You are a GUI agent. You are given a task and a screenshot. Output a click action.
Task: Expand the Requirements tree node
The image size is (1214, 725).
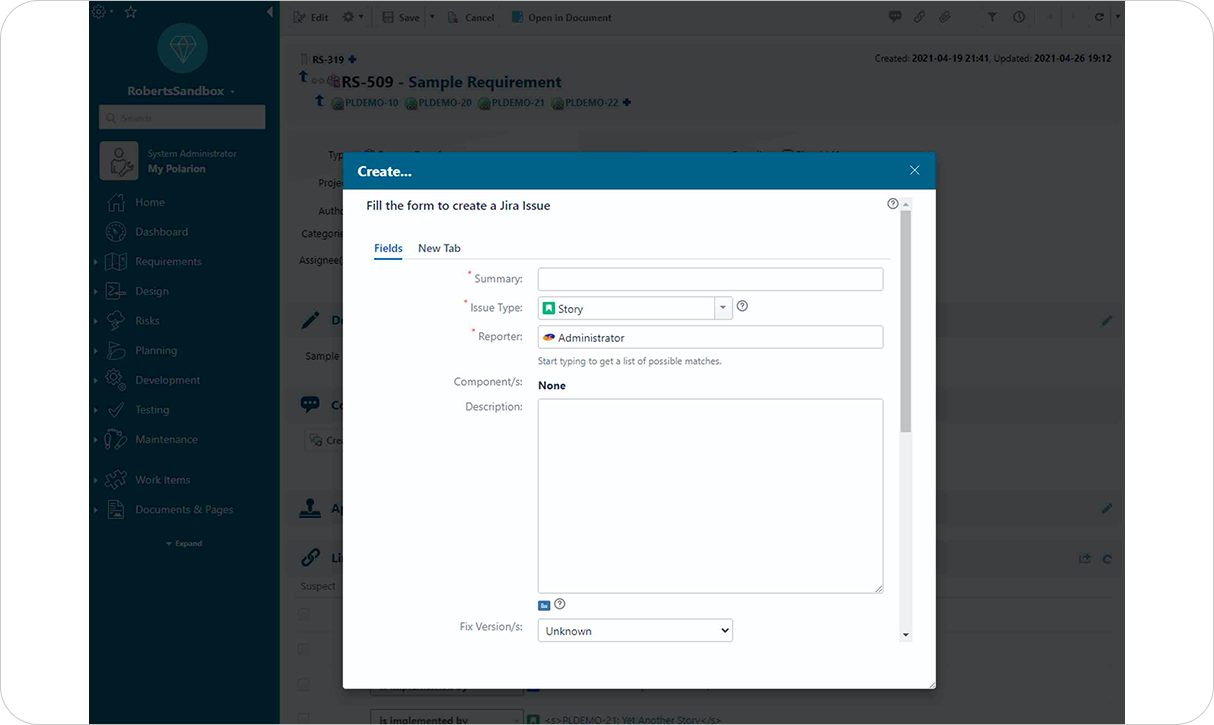[96, 262]
